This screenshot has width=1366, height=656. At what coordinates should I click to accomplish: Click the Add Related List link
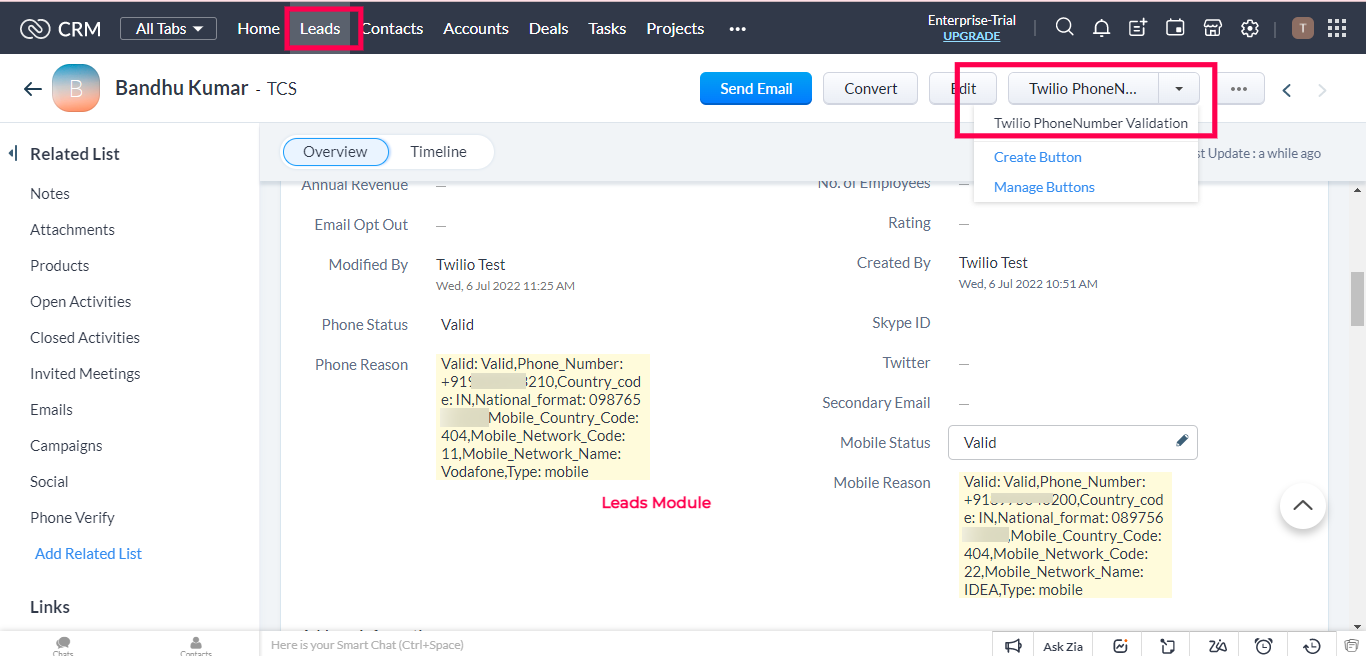(88, 553)
